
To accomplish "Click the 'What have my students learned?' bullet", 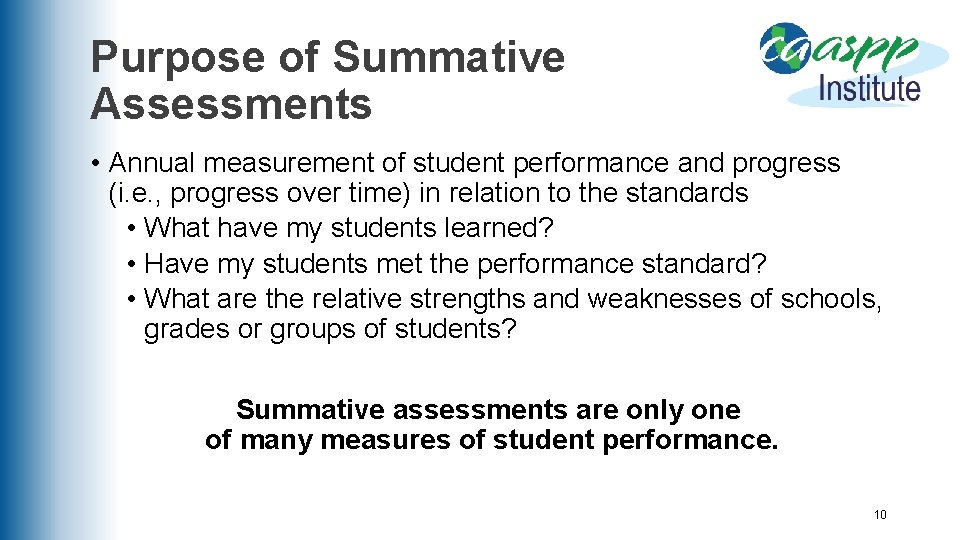I will coord(349,228).
